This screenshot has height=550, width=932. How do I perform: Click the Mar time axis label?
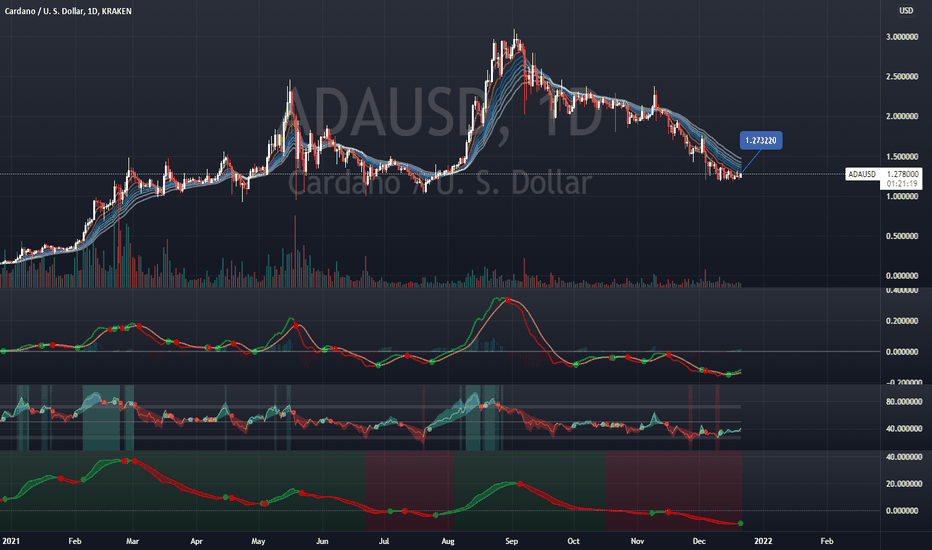click(x=133, y=541)
